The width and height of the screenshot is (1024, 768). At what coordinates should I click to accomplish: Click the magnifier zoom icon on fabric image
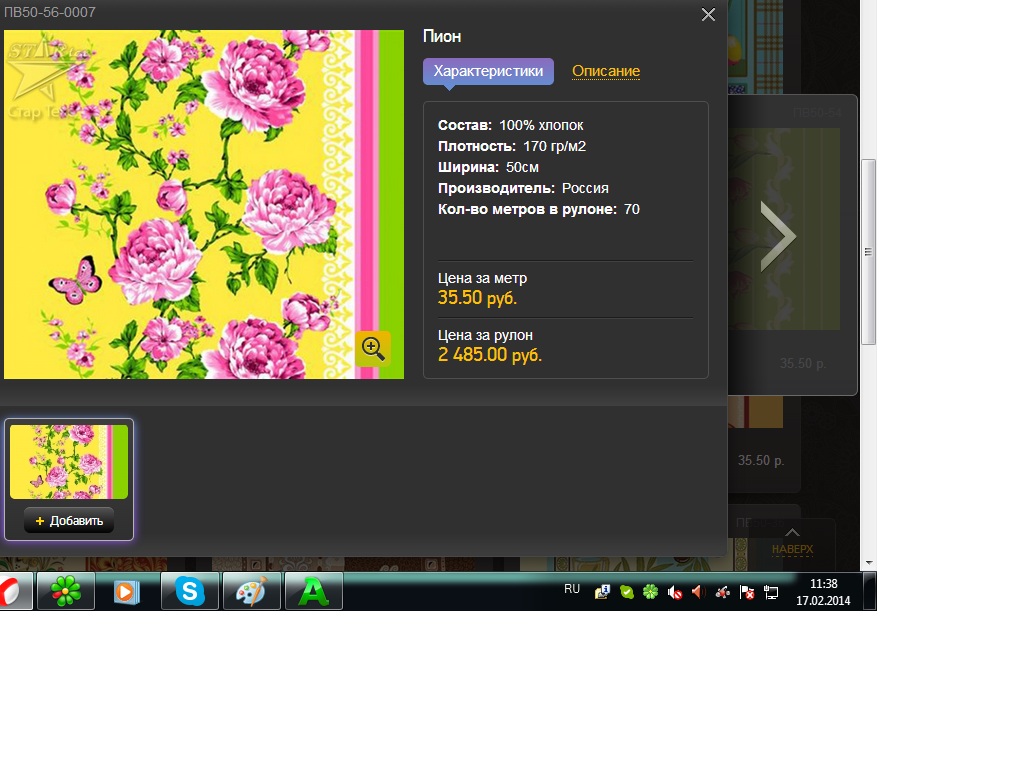(373, 348)
